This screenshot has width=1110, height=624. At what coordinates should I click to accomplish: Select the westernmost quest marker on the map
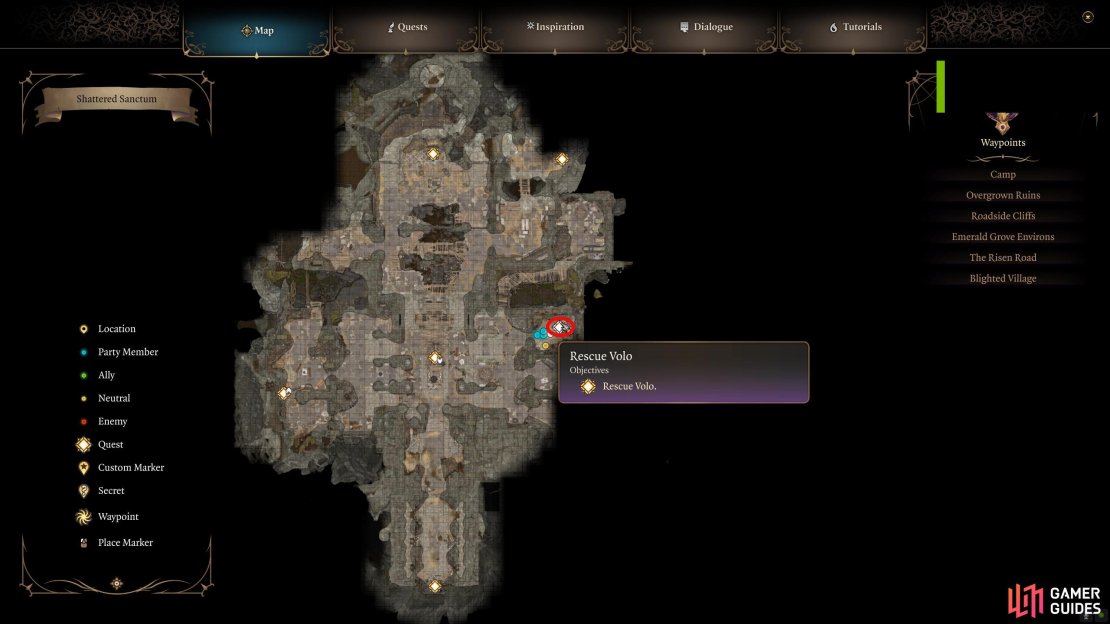284,392
